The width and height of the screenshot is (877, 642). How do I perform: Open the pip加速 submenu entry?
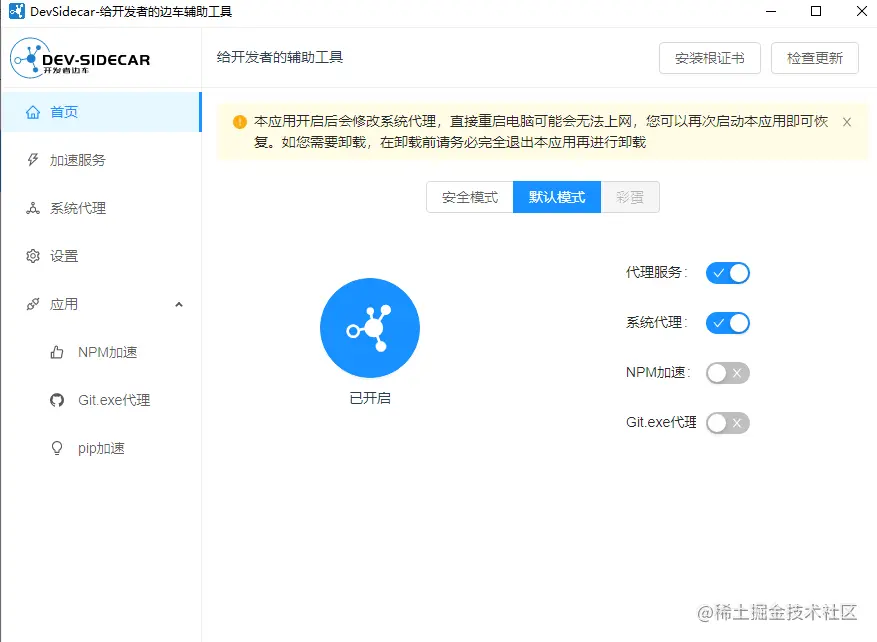(101, 449)
